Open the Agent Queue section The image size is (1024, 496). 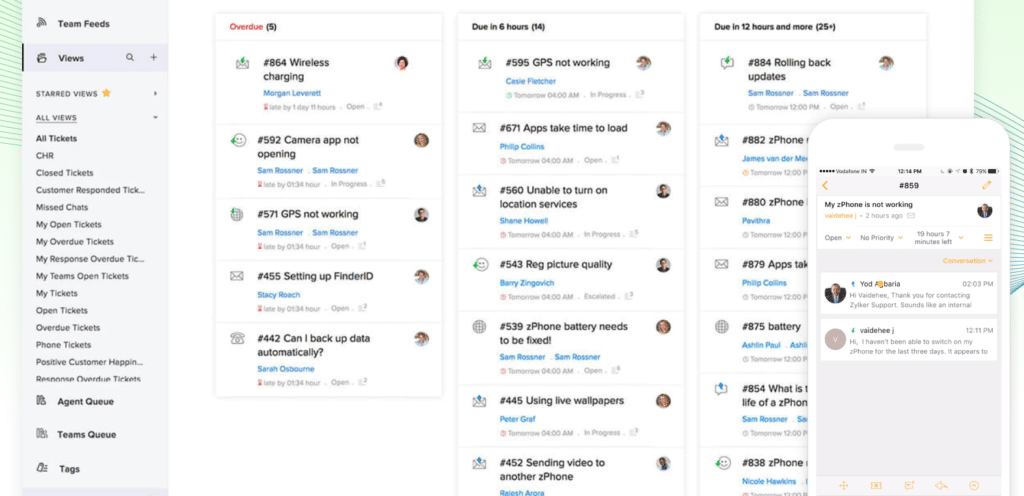(85, 401)
